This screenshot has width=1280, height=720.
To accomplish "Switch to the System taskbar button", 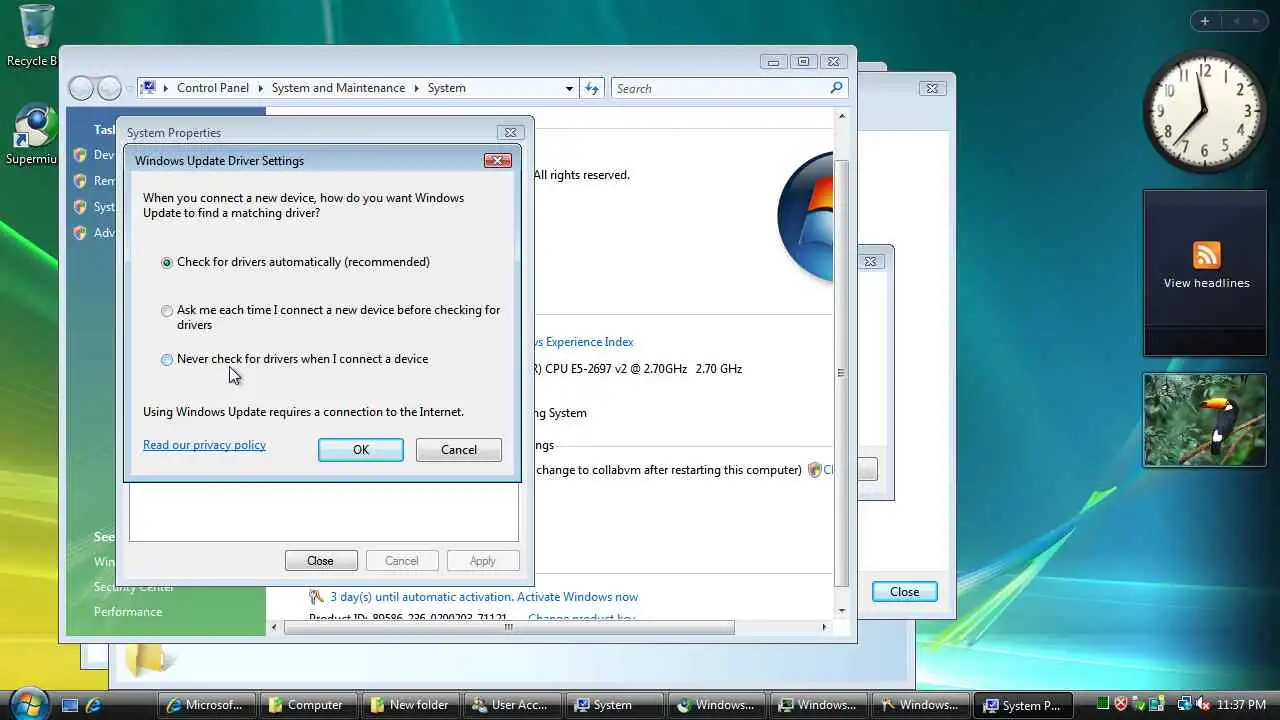I will [614, 705].
